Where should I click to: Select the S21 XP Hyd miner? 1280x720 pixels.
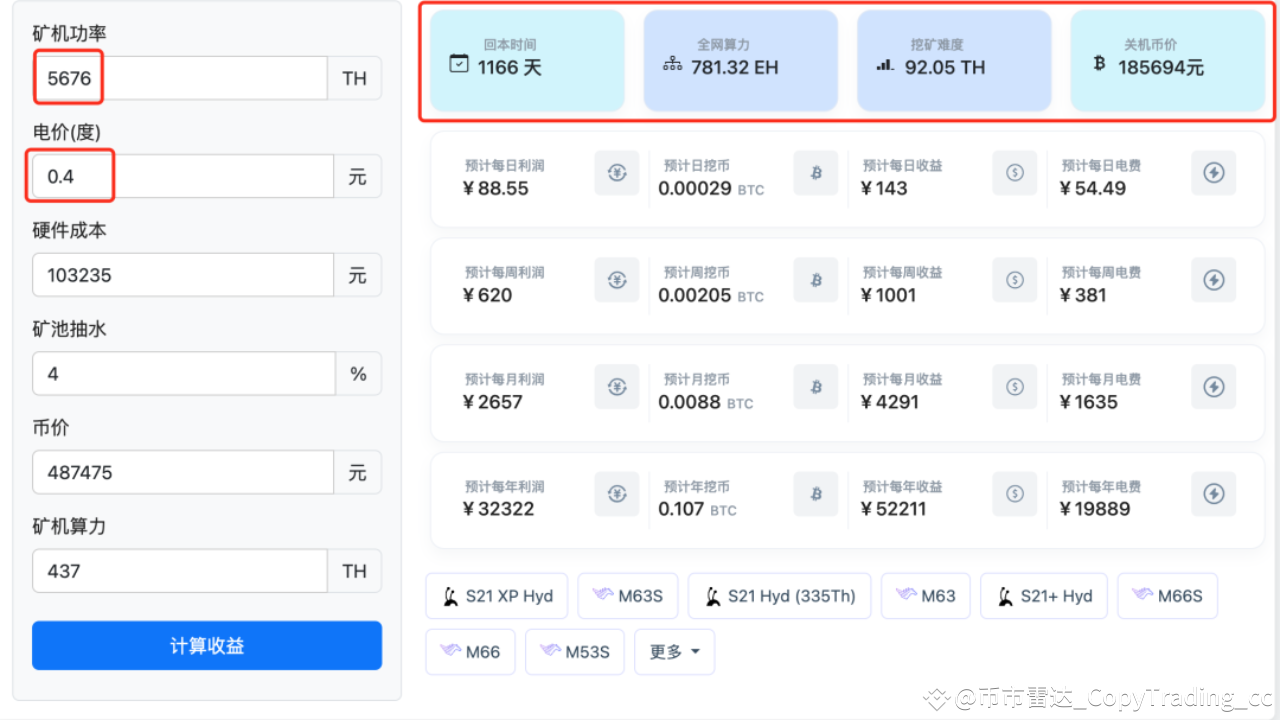click(497, 595)
